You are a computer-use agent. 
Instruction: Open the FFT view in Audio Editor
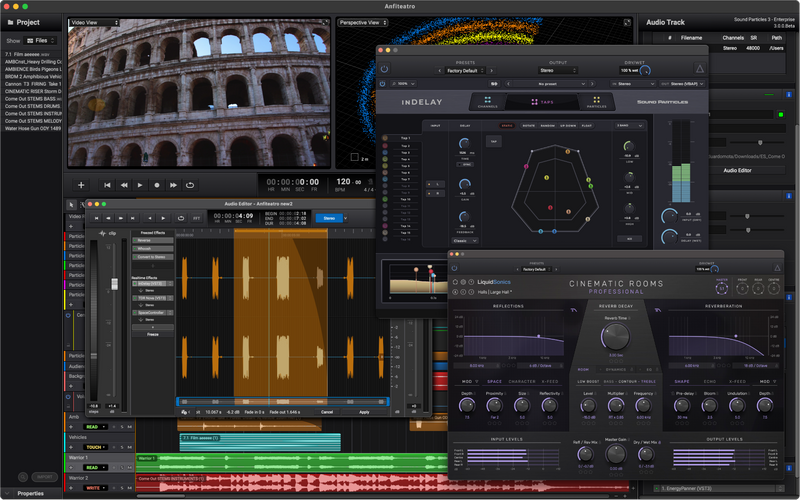pyautogui.click(x=196, y=217)
